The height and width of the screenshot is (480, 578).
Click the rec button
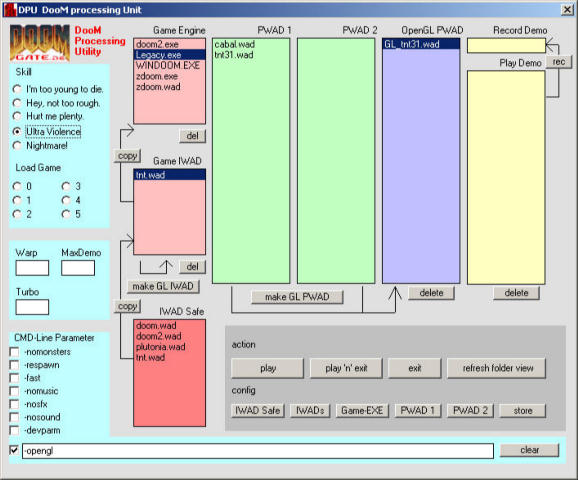tap(559, 62)
